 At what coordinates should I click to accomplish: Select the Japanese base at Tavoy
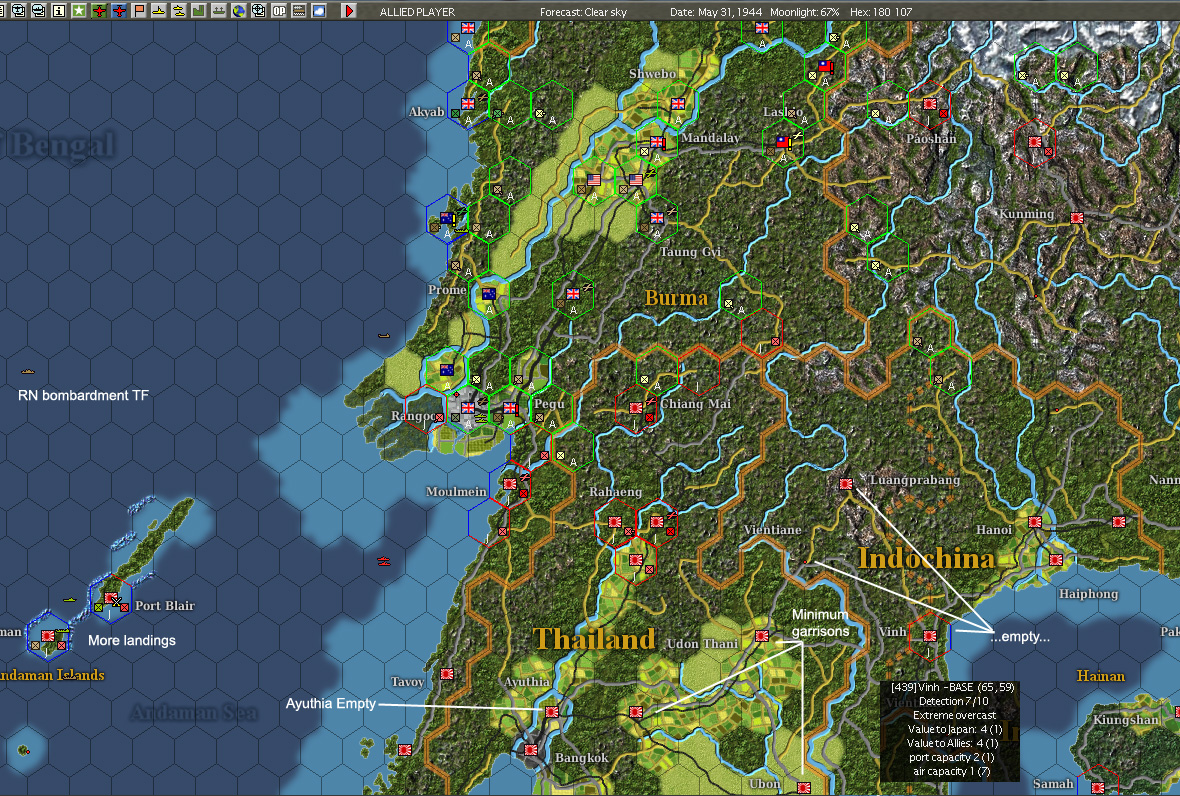coord(447,673)
